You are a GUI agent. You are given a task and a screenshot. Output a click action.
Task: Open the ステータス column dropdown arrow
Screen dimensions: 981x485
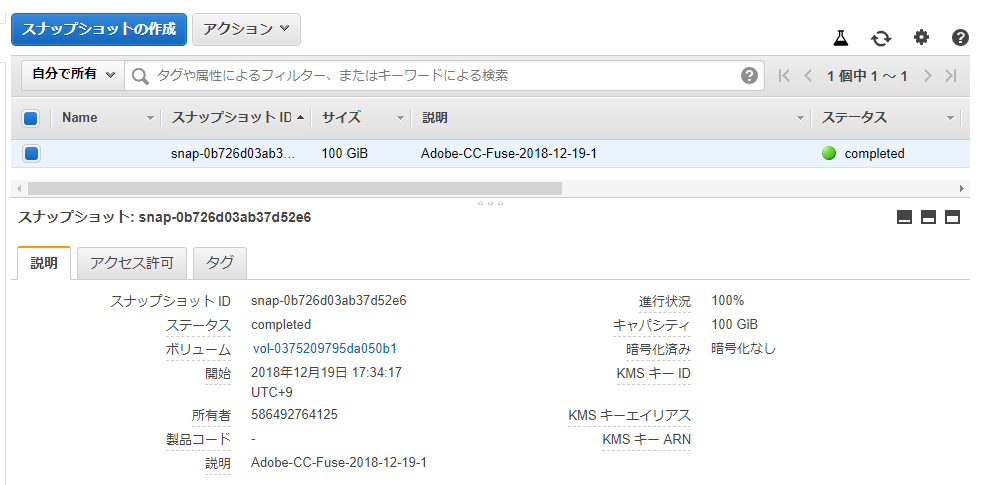pyautogui.click(x=950, y=118)
